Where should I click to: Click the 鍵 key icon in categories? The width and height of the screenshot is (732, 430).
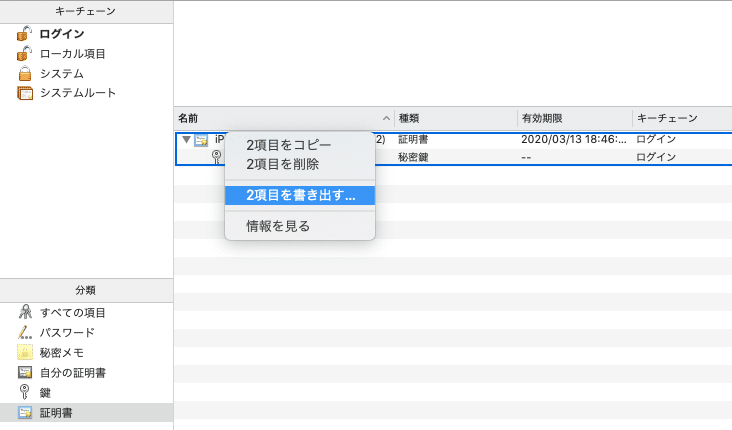(25, 392)
